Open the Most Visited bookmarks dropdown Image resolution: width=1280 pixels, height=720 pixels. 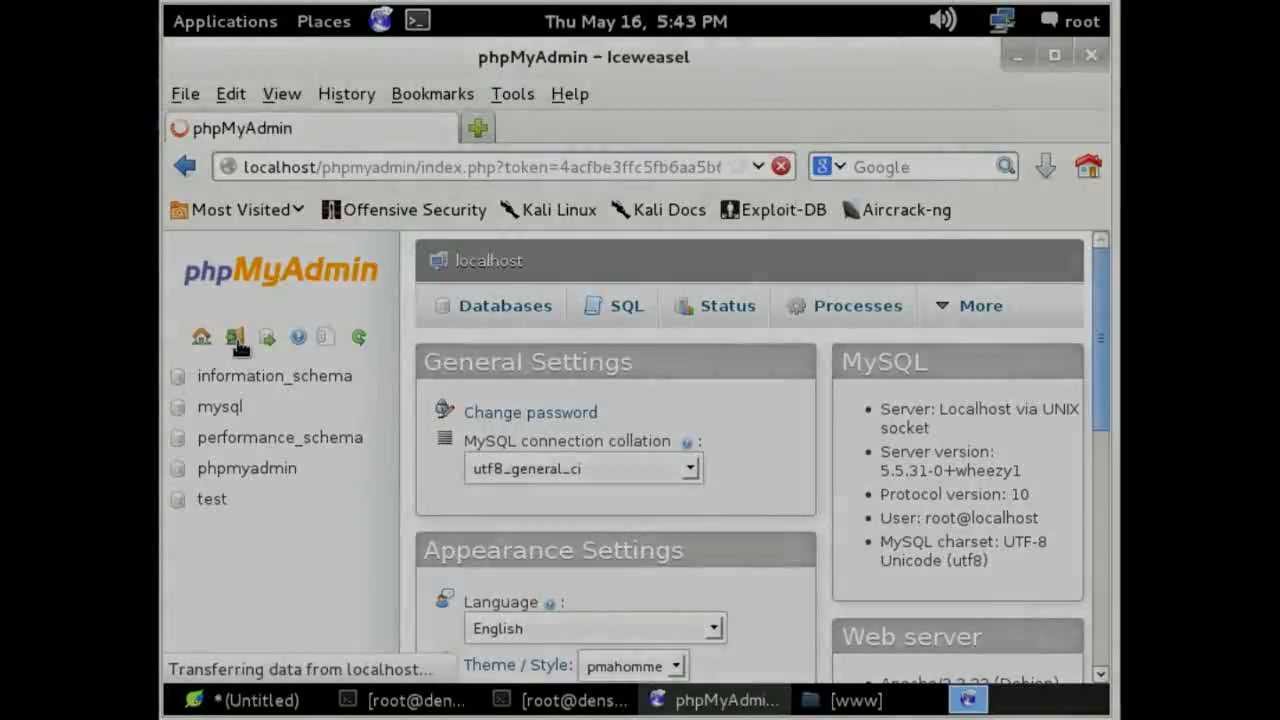[x=237, y=210]
